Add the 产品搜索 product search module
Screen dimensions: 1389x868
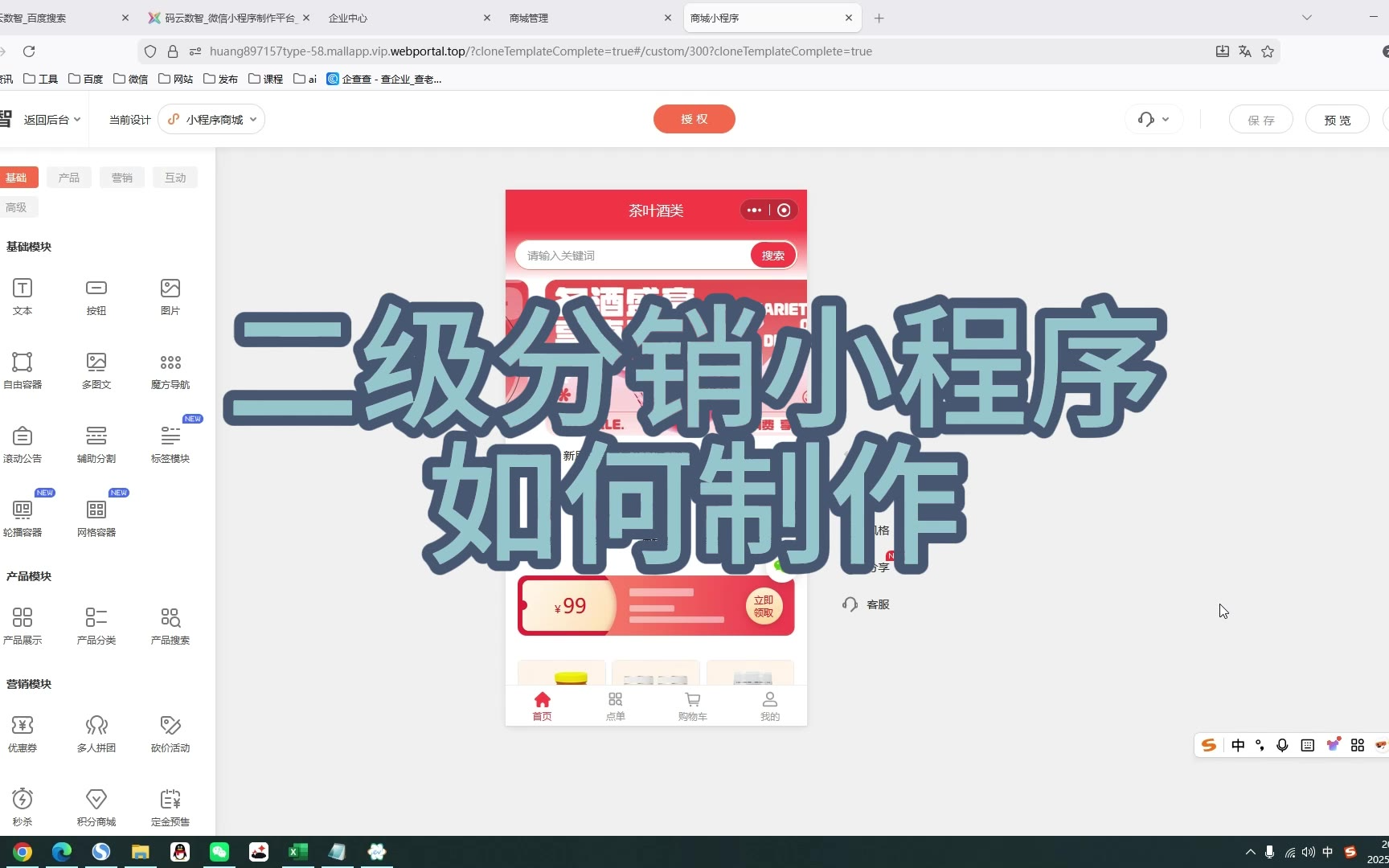(170, 618)
